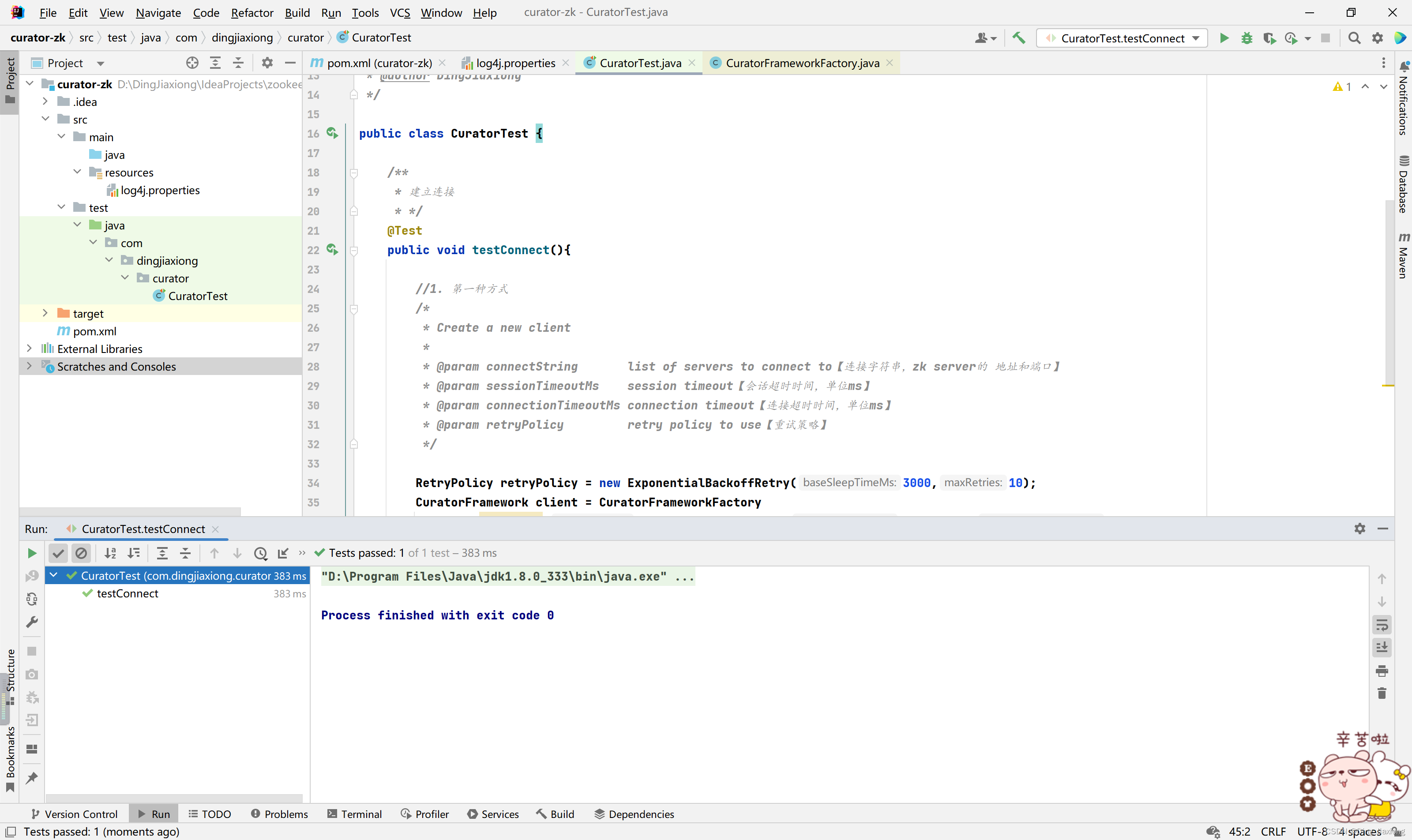
Task: Expand the External Libraries tree node
Action: [x=30, y=348]
